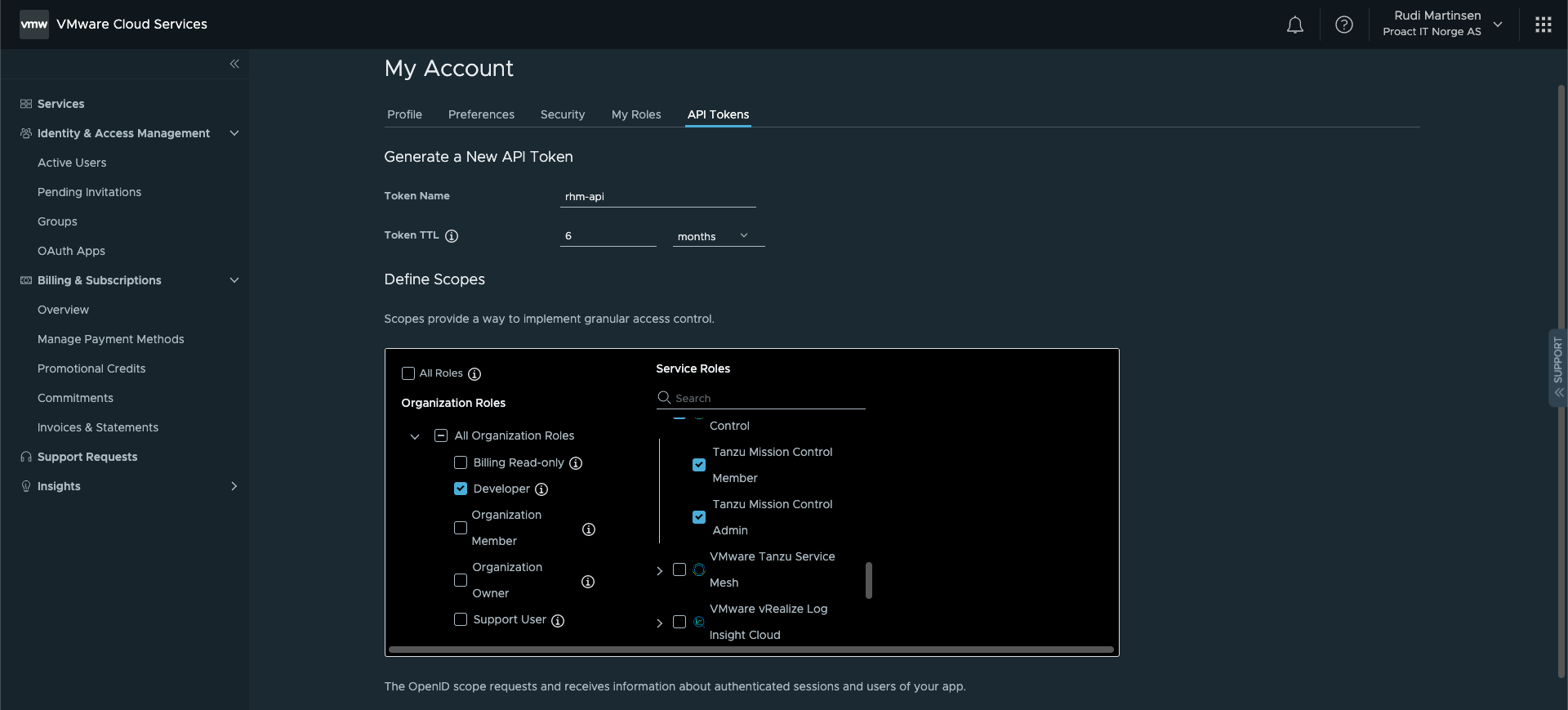Open the SUPPORT side panel tab
The image size is (1568, 710).
click(1558, 368)
